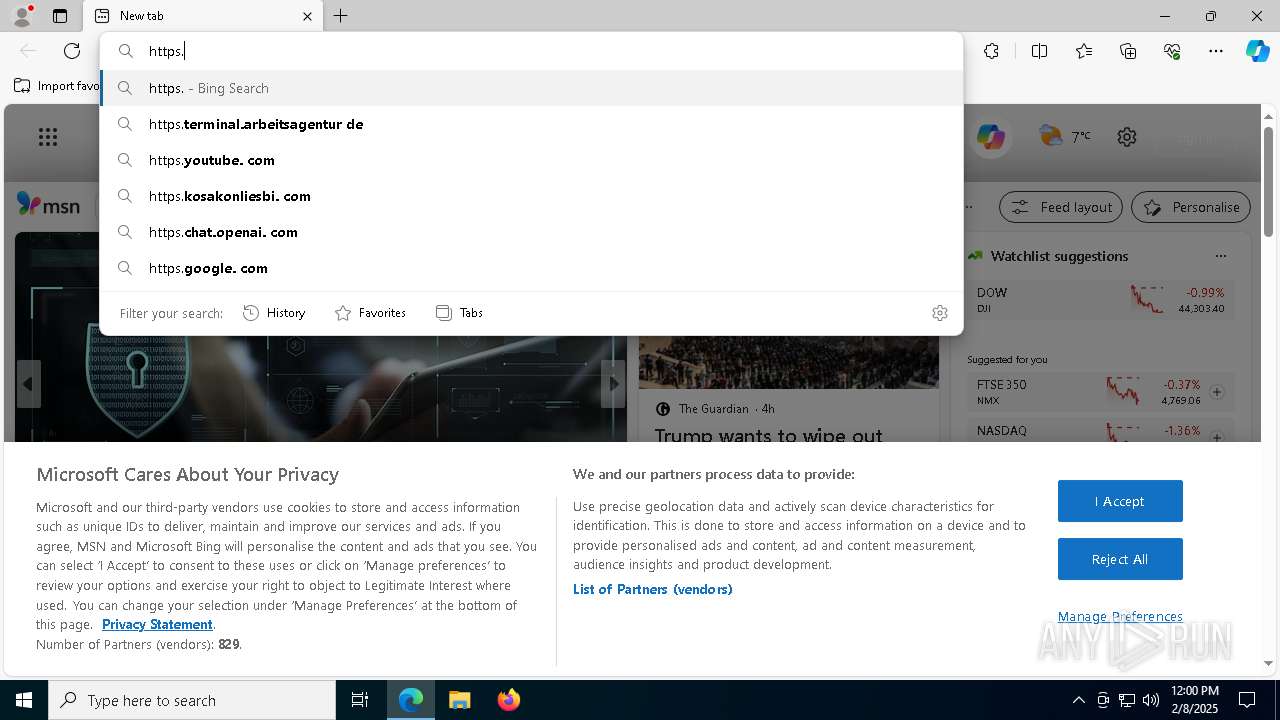
Task: Click I Accept privacy button
Action: [1120, 501]
